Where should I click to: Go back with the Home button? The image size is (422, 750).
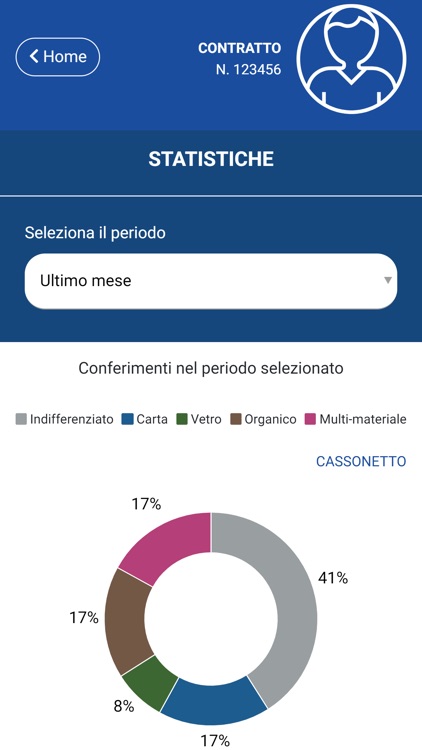tap(58, 57)
